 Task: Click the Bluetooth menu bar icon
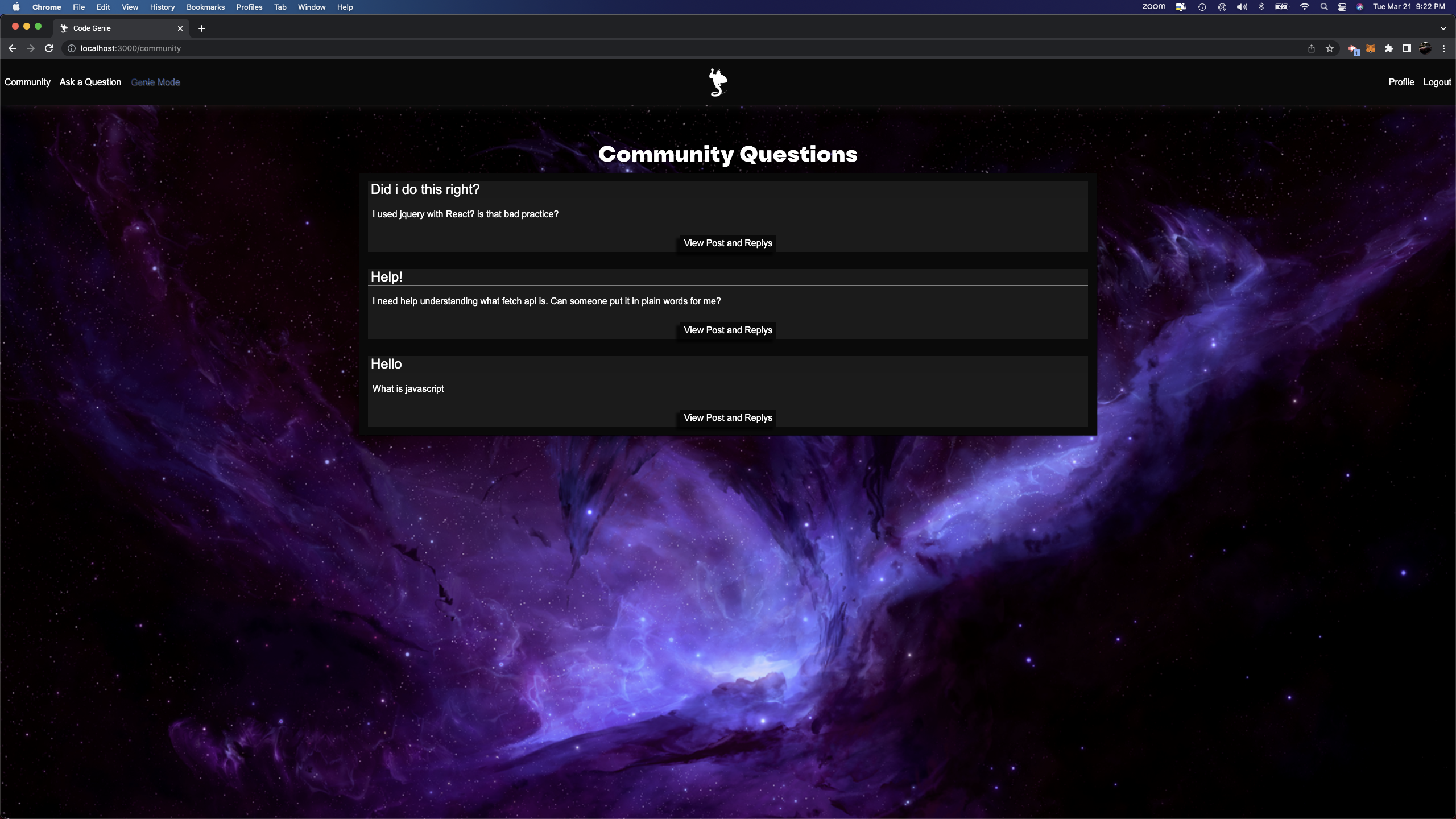[x=1261, y=7]
